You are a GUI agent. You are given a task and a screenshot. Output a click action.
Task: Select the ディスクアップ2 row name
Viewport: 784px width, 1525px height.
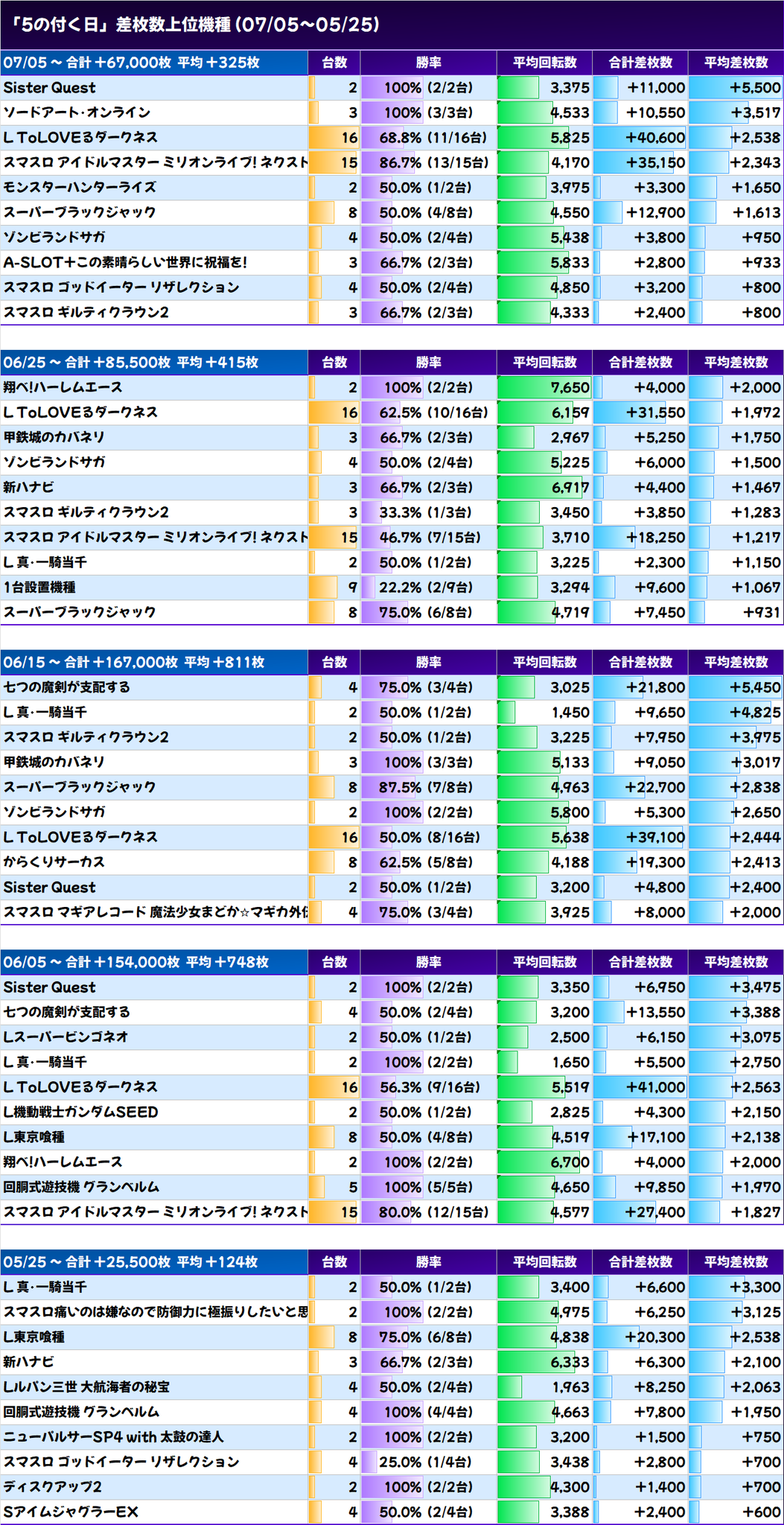(52, 1486)
